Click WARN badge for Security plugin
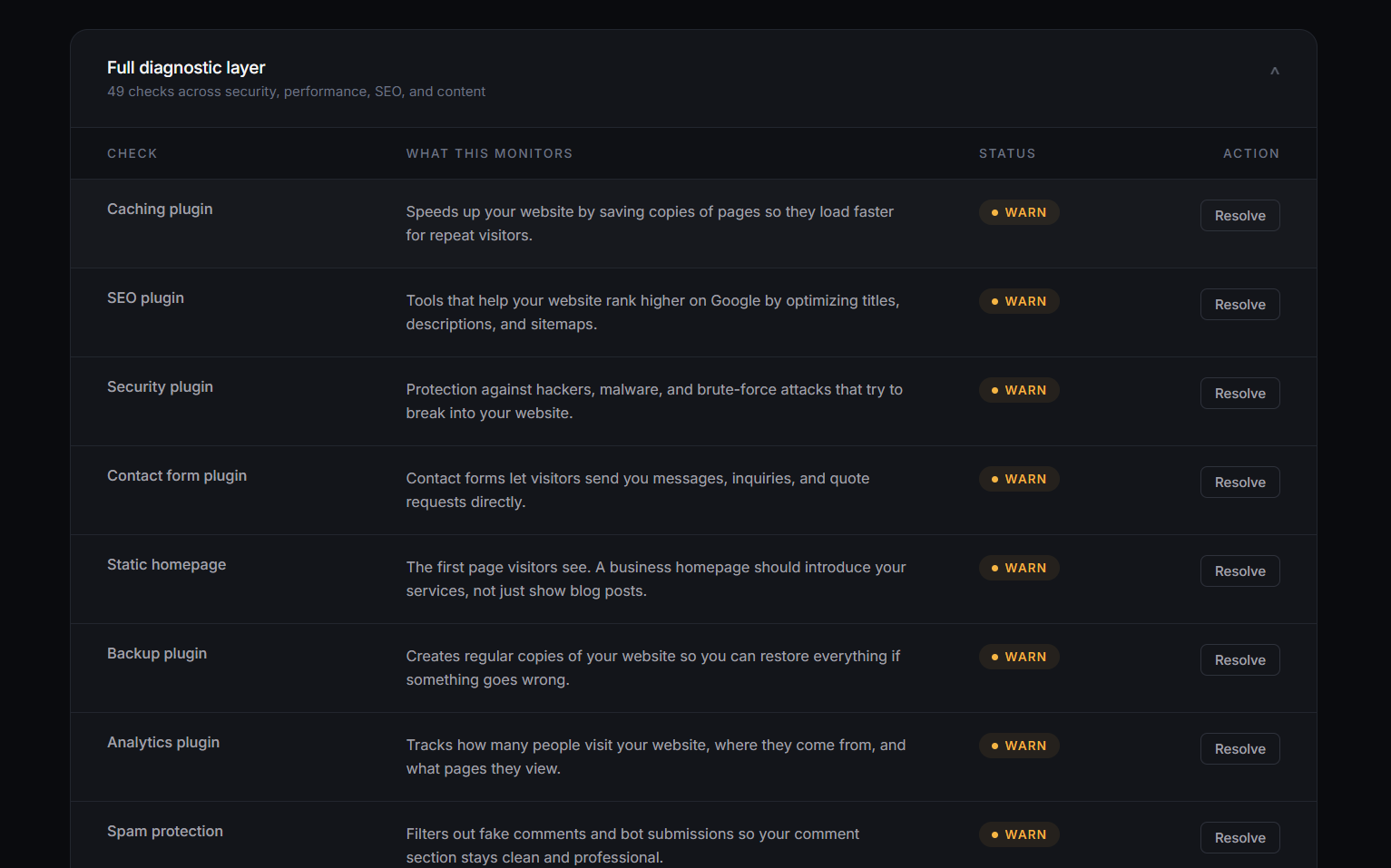 (1019, 390)
